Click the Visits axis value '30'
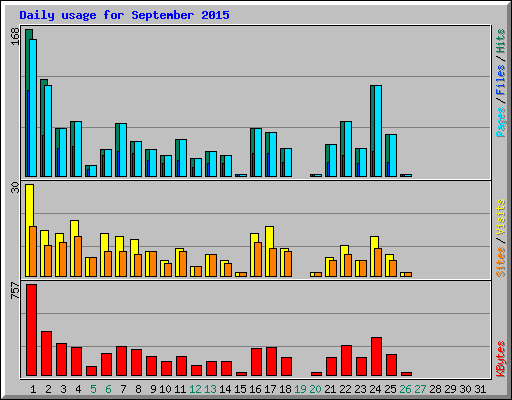 point(15,188)
